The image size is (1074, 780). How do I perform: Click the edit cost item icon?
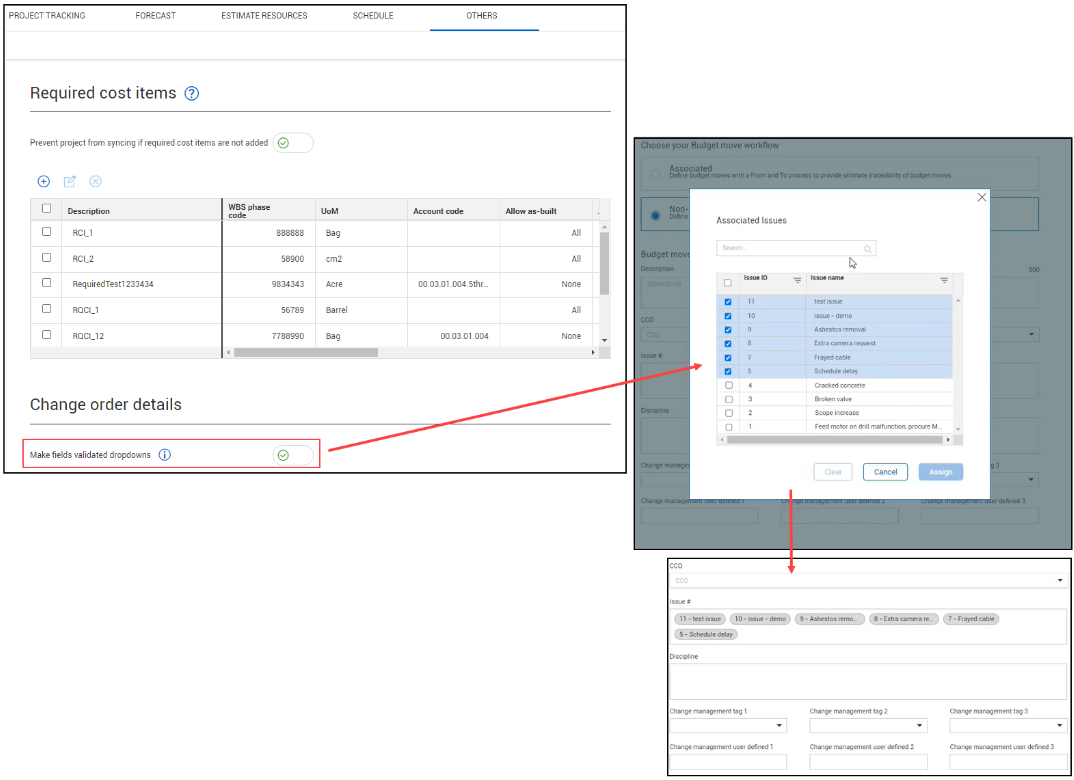pos(70,181)
